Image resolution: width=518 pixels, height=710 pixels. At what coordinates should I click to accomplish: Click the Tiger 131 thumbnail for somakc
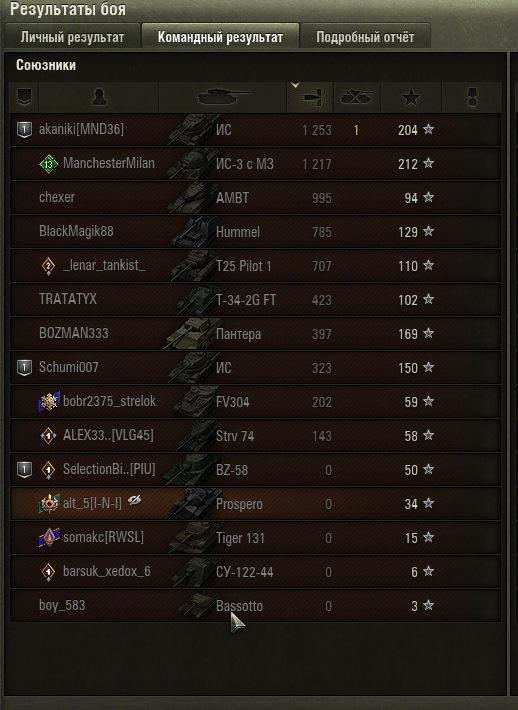tap(192, 538)
